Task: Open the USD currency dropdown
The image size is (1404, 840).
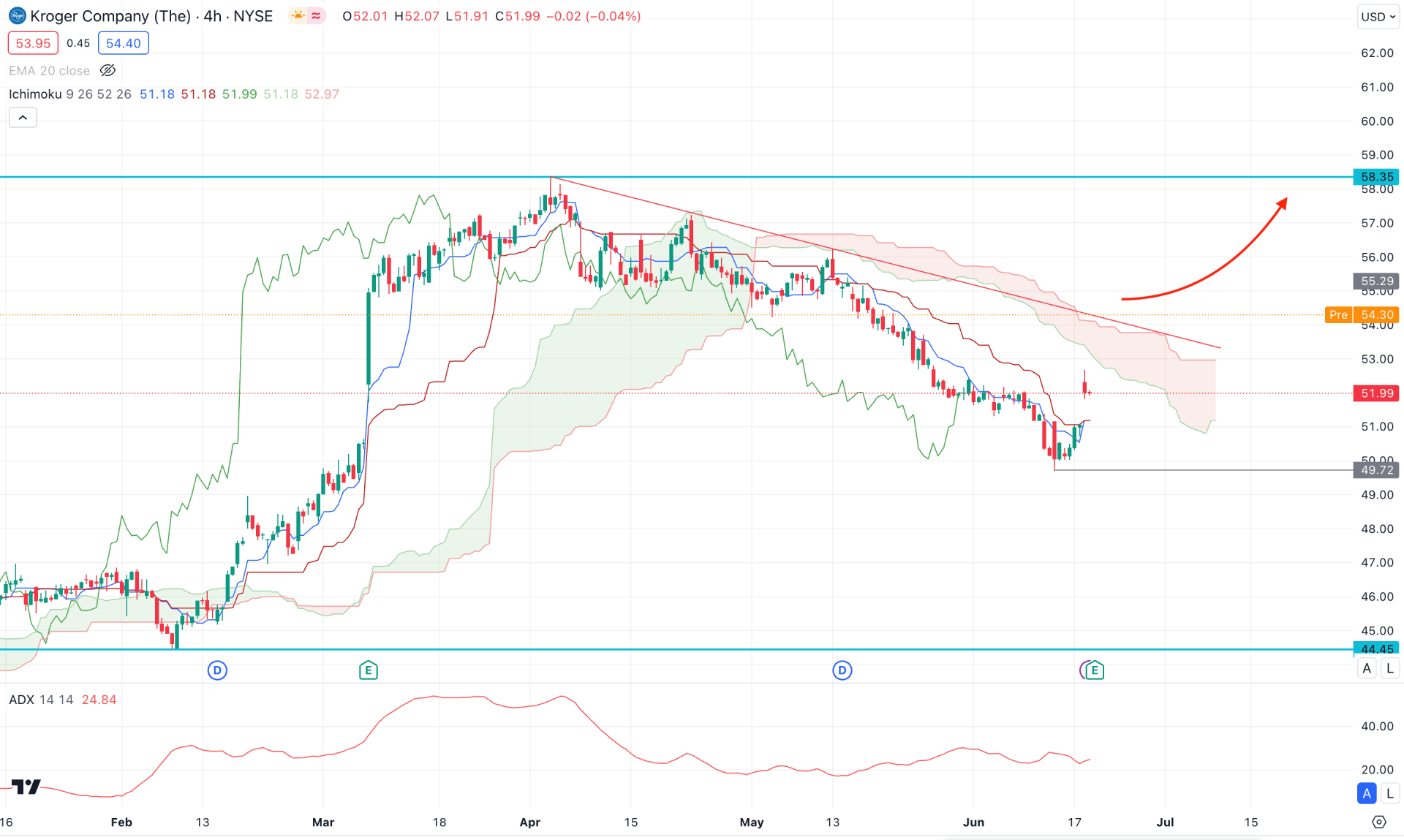Action: pos(1378,16)
